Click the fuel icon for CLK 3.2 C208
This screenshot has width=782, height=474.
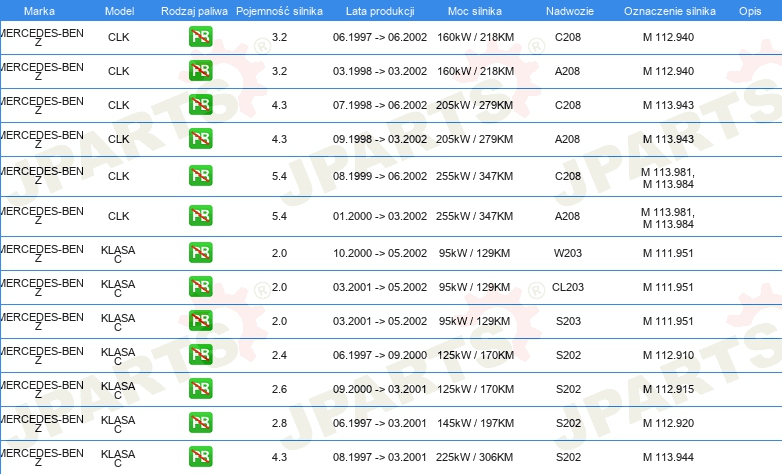click(200, 37)
